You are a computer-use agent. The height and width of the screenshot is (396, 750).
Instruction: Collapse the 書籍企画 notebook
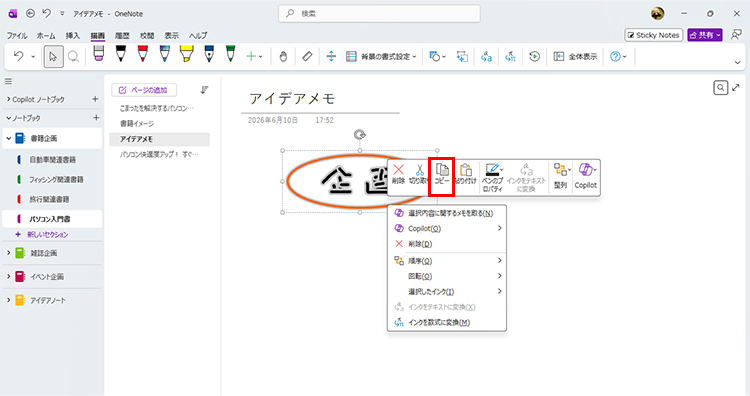[9, 138]
